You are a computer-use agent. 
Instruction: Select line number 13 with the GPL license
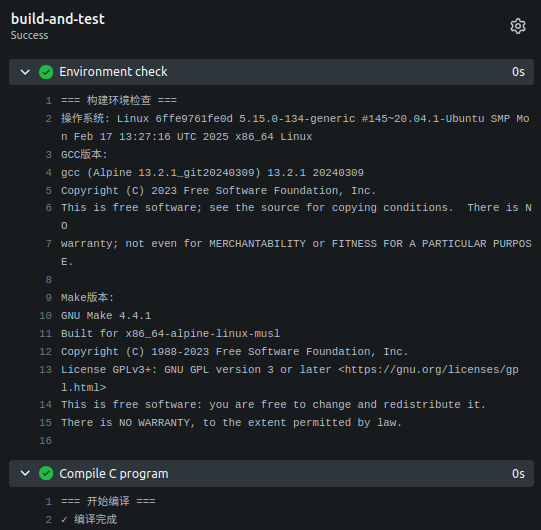(46, 370)
